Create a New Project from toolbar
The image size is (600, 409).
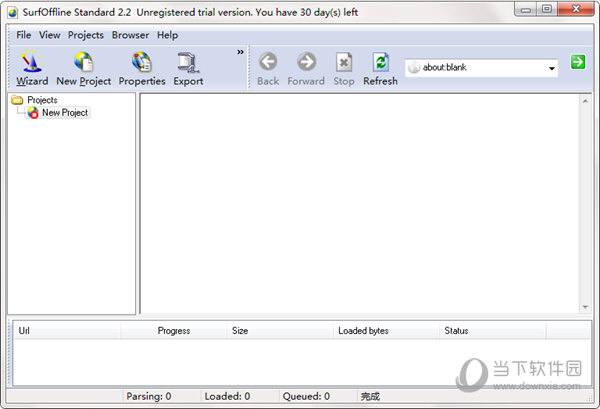tap(83, 68)
